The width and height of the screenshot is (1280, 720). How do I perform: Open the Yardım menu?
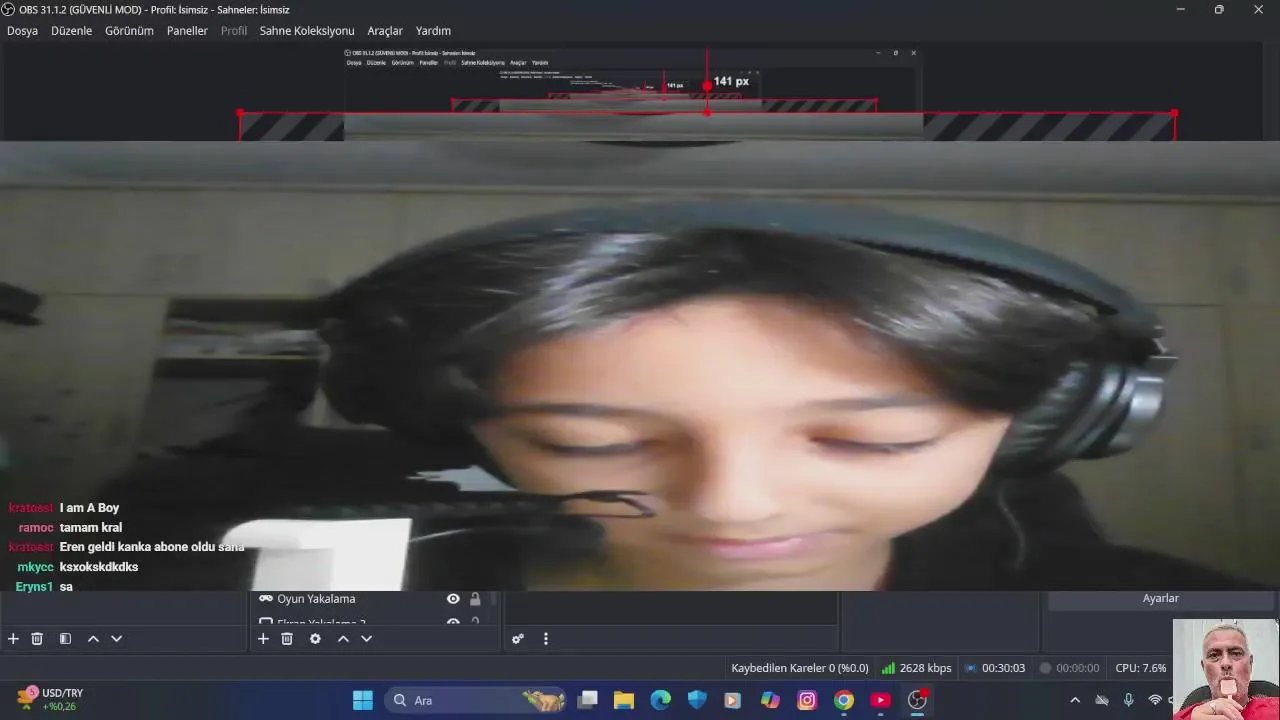(433, 31)
